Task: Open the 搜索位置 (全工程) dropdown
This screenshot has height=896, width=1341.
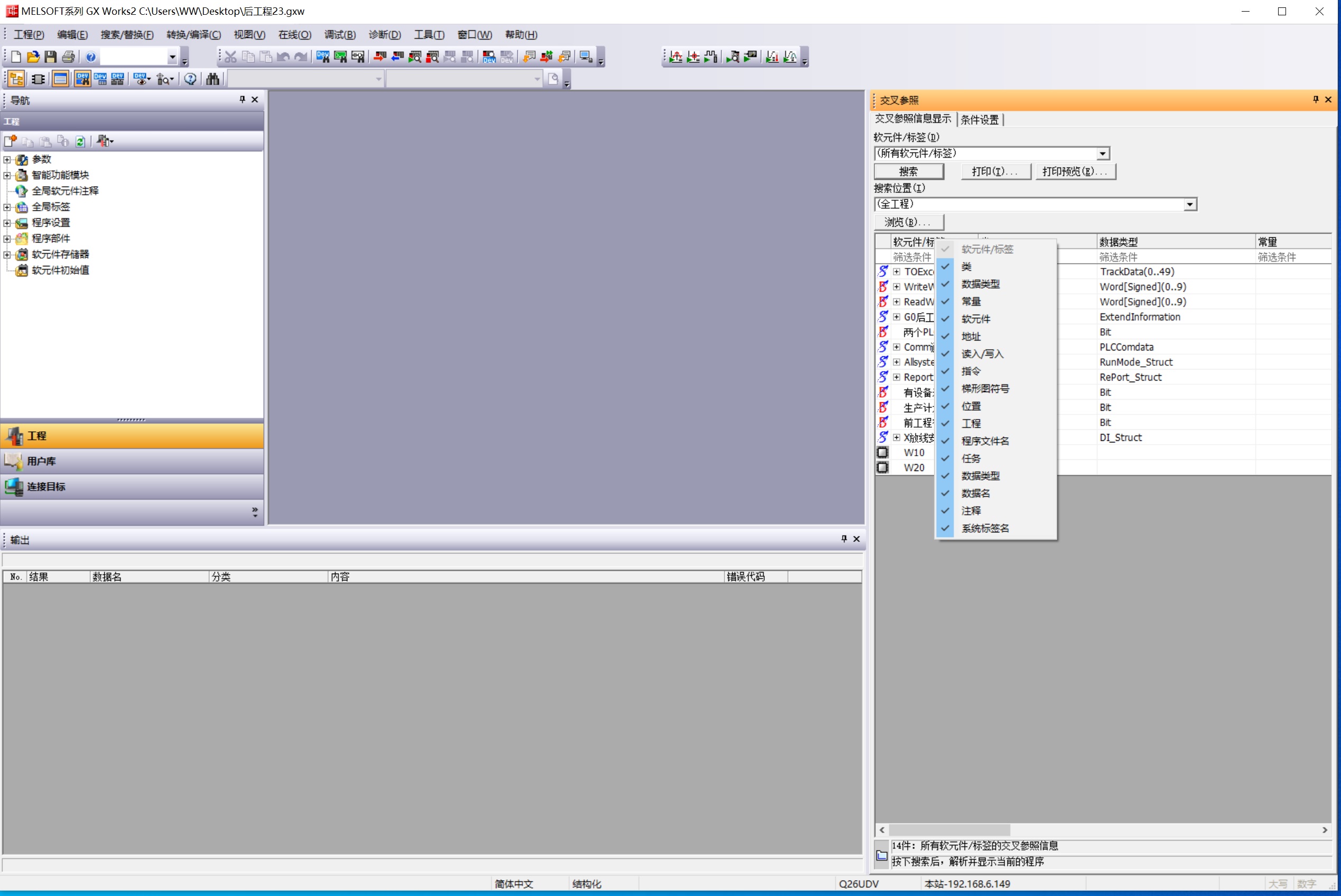Action: pyautogui.click(x=1190, y=205)
